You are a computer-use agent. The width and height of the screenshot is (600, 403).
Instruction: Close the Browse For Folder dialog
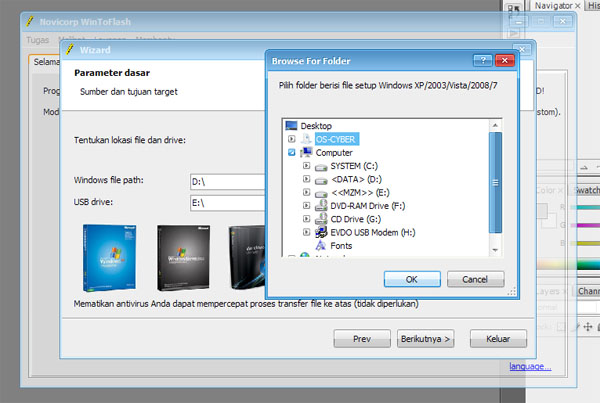[x=505, y=60]
